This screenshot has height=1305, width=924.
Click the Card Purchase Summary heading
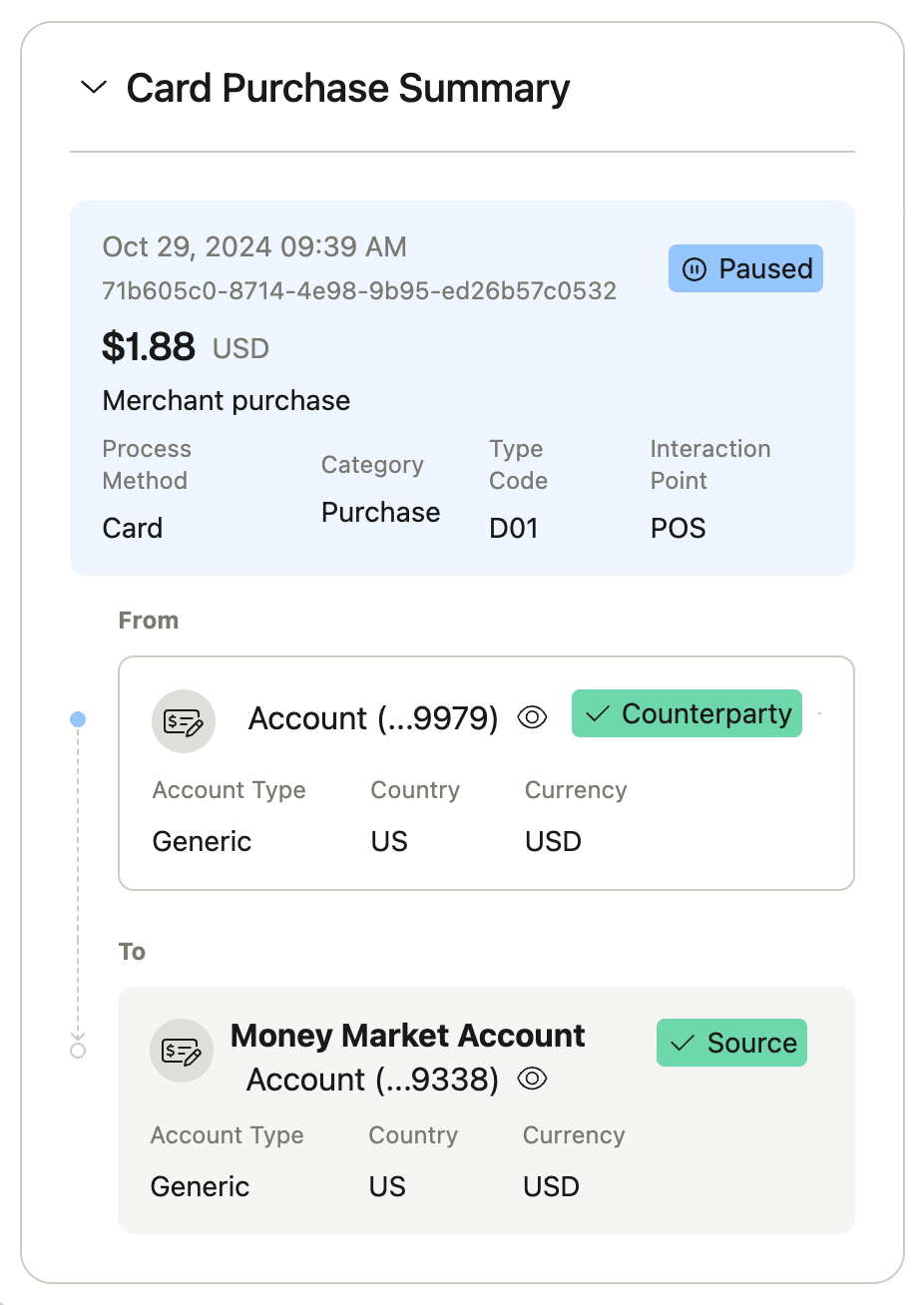pyautogui.click(x=347, y=88)
